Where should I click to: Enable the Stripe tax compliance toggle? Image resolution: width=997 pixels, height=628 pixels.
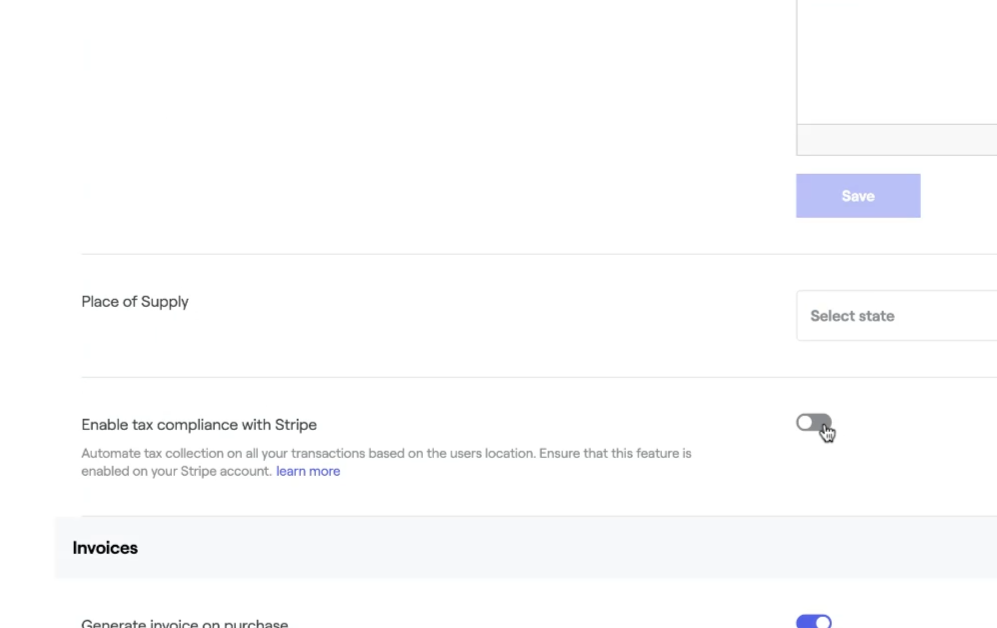(x=814, y=423)
